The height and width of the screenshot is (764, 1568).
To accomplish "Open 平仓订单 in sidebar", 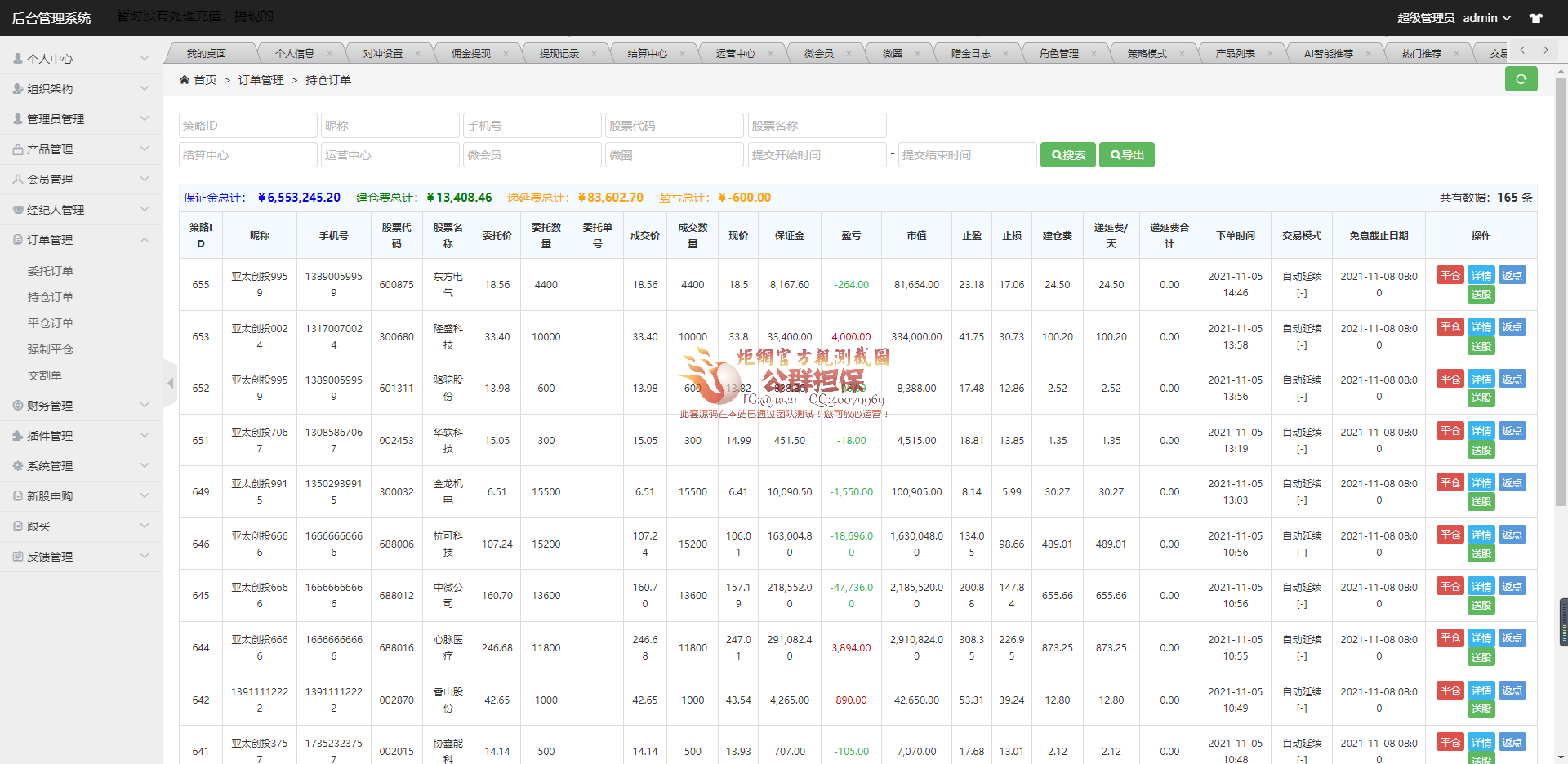I will pos(51,322).
